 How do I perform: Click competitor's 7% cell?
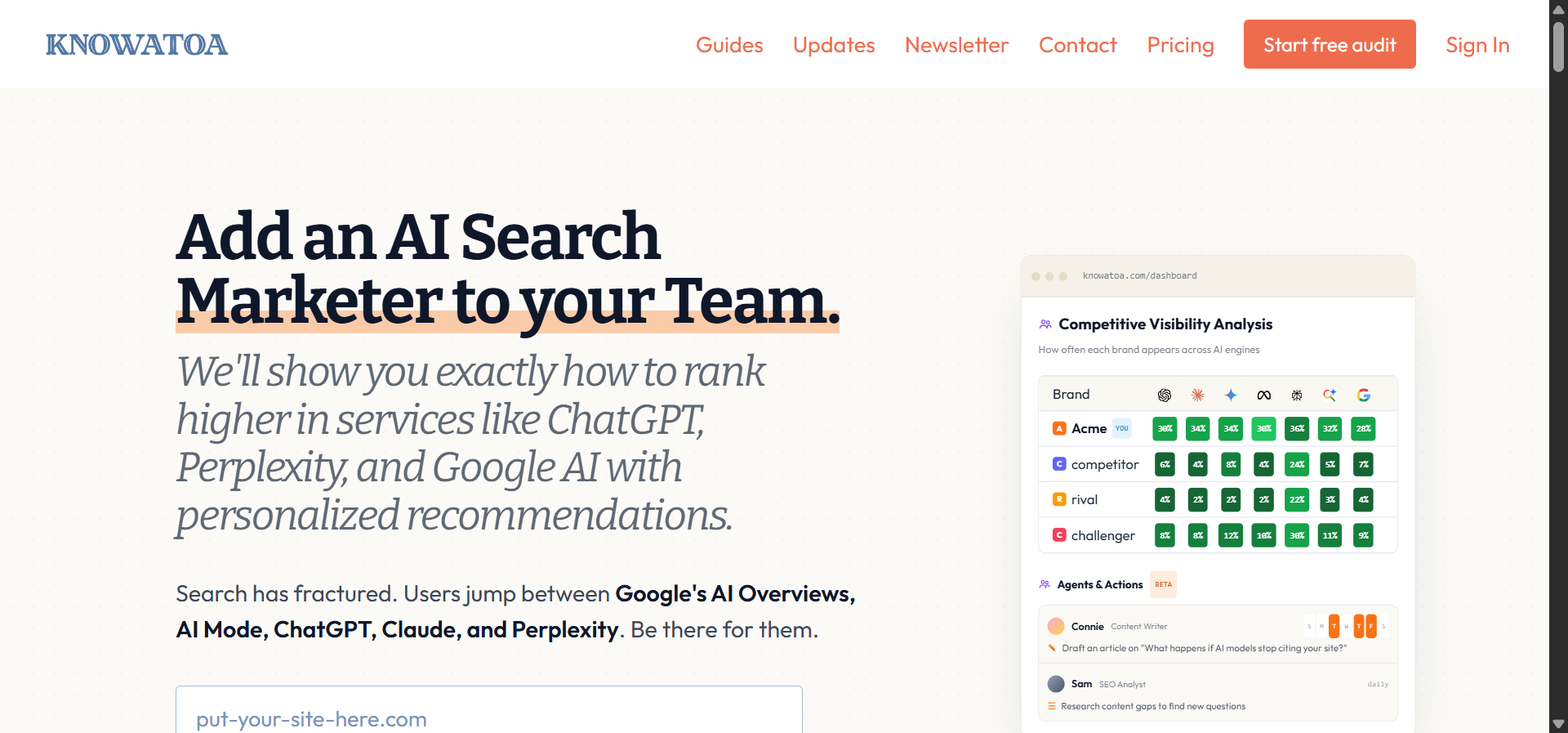pos(1363,464)
